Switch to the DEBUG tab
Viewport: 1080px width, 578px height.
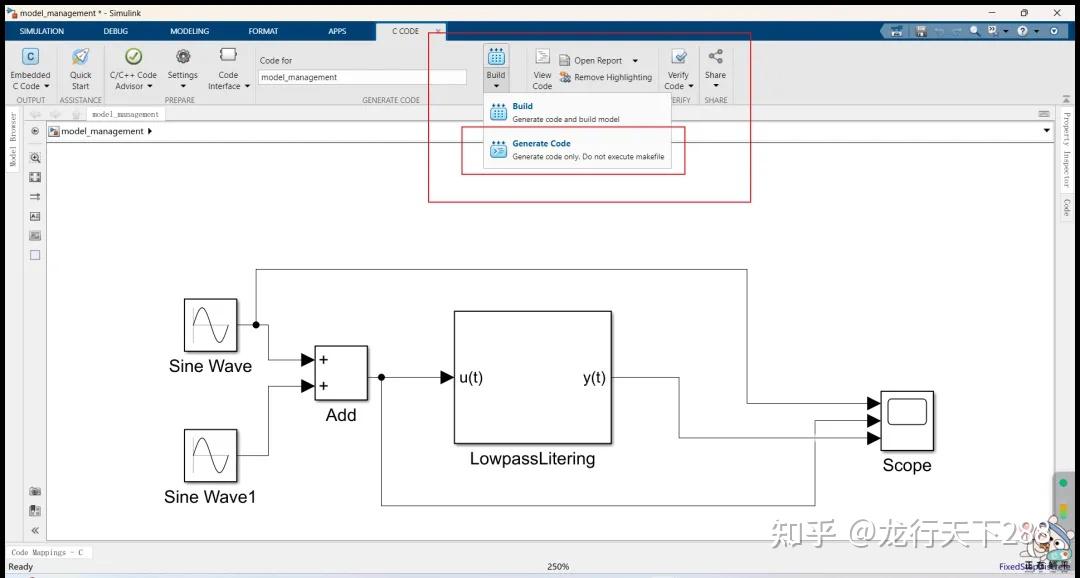116,31
